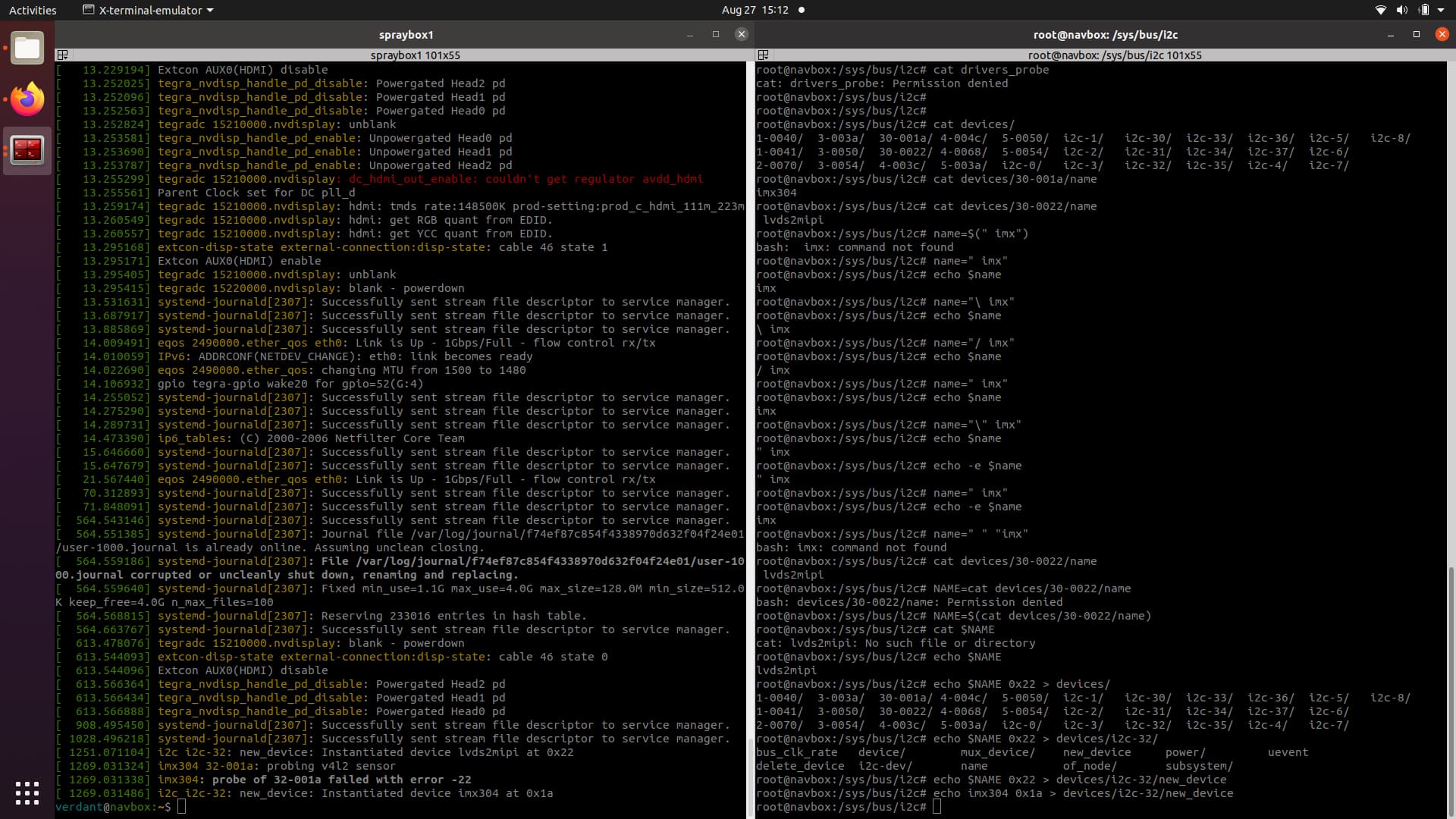Select the spraybox1 101x55 terminal titlebar

pyautogui.click(x=415, y=55)
